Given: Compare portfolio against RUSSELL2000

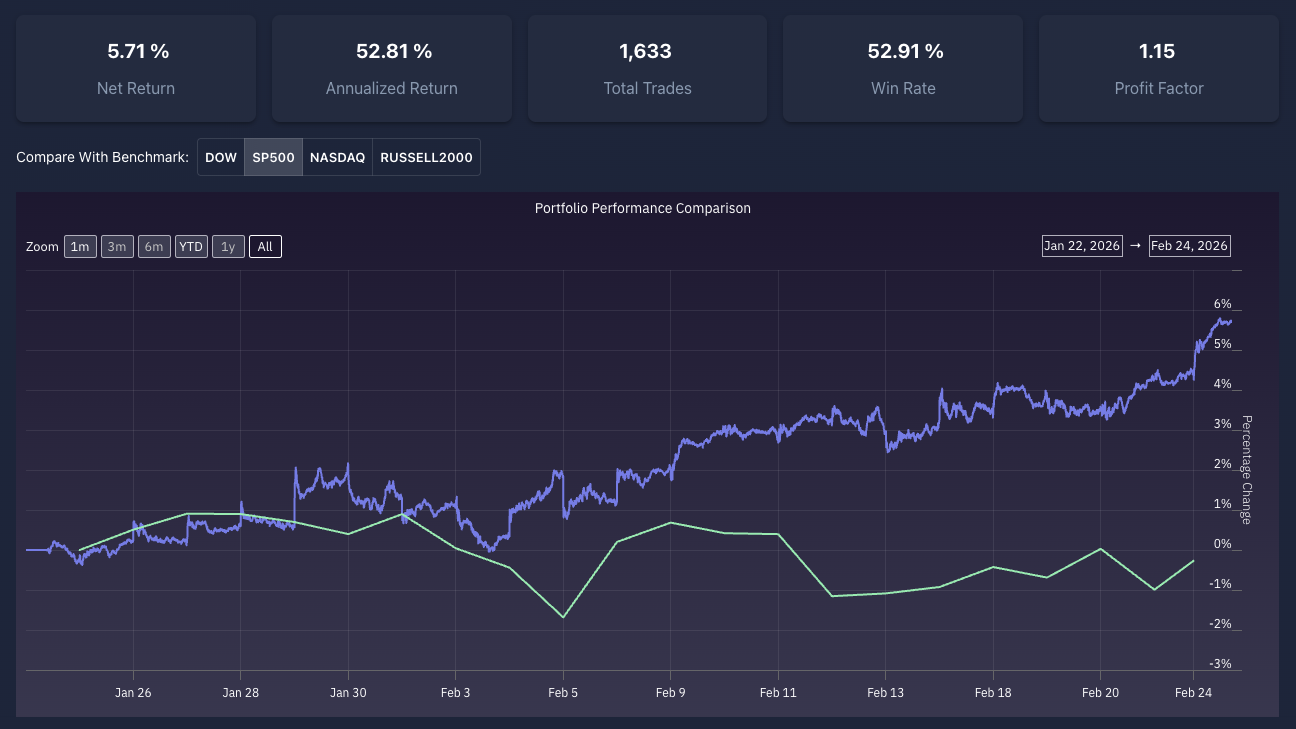Looking at the screenshot, I should pyautogui.click(x=426, y=157).
